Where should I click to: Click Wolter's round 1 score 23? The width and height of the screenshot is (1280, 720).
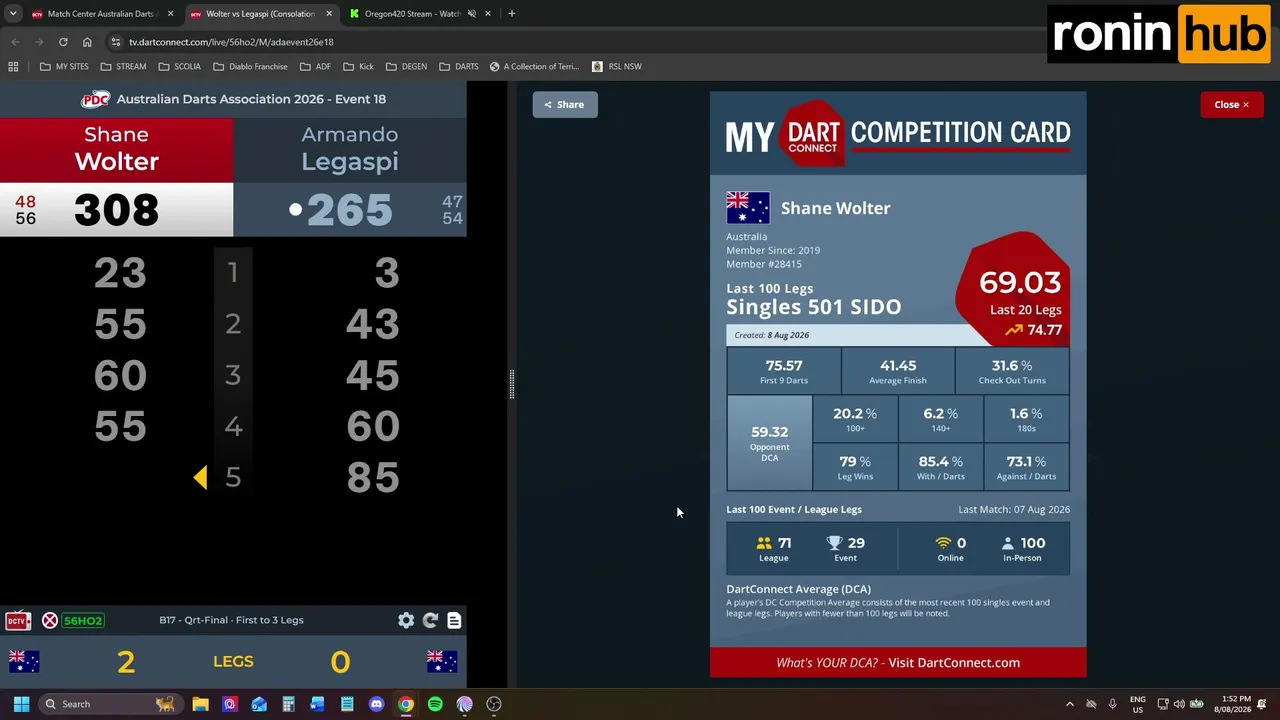pos(120,273)
